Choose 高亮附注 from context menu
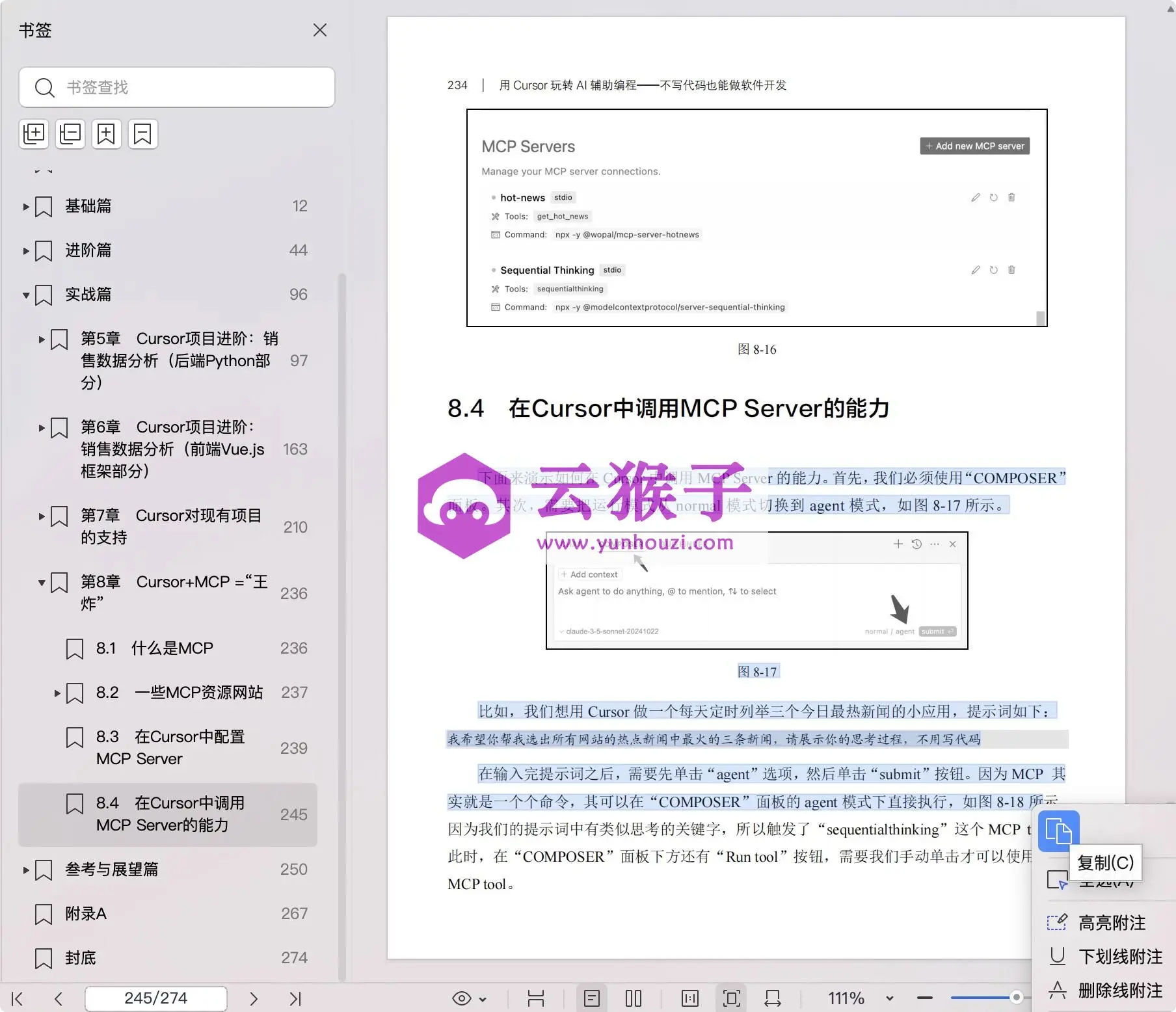This screenshot has height=1012, width=1176. [1105, 923]
